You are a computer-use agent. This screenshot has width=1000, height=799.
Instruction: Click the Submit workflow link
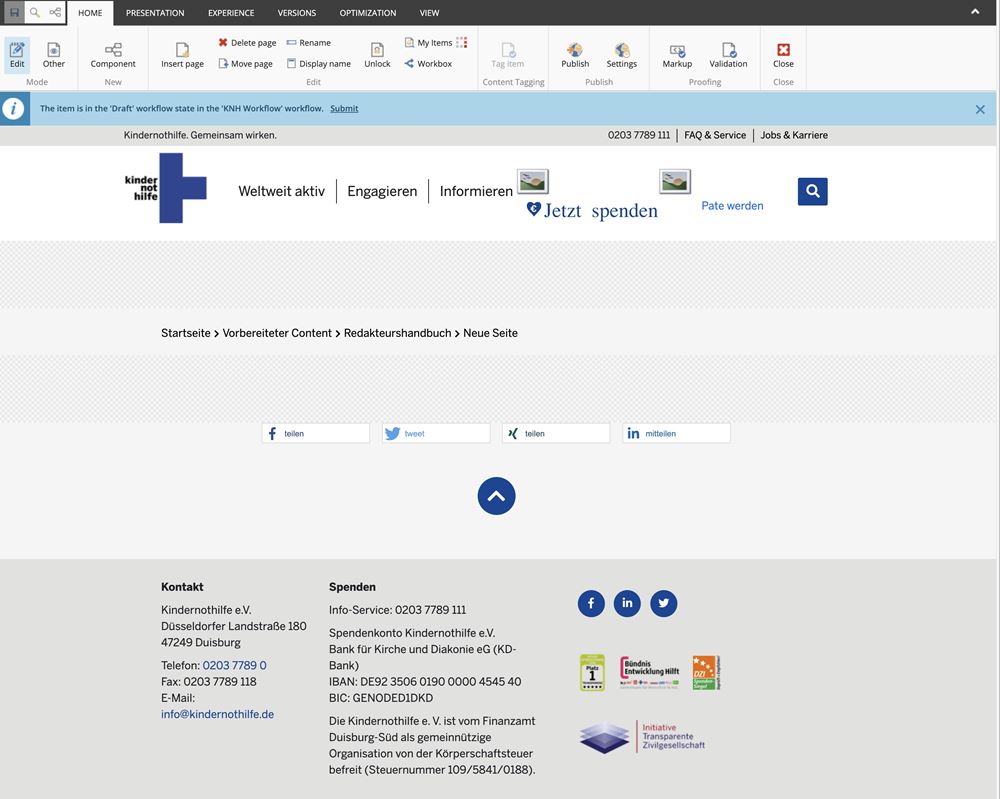pyautogui.click(x=344, y=108)
